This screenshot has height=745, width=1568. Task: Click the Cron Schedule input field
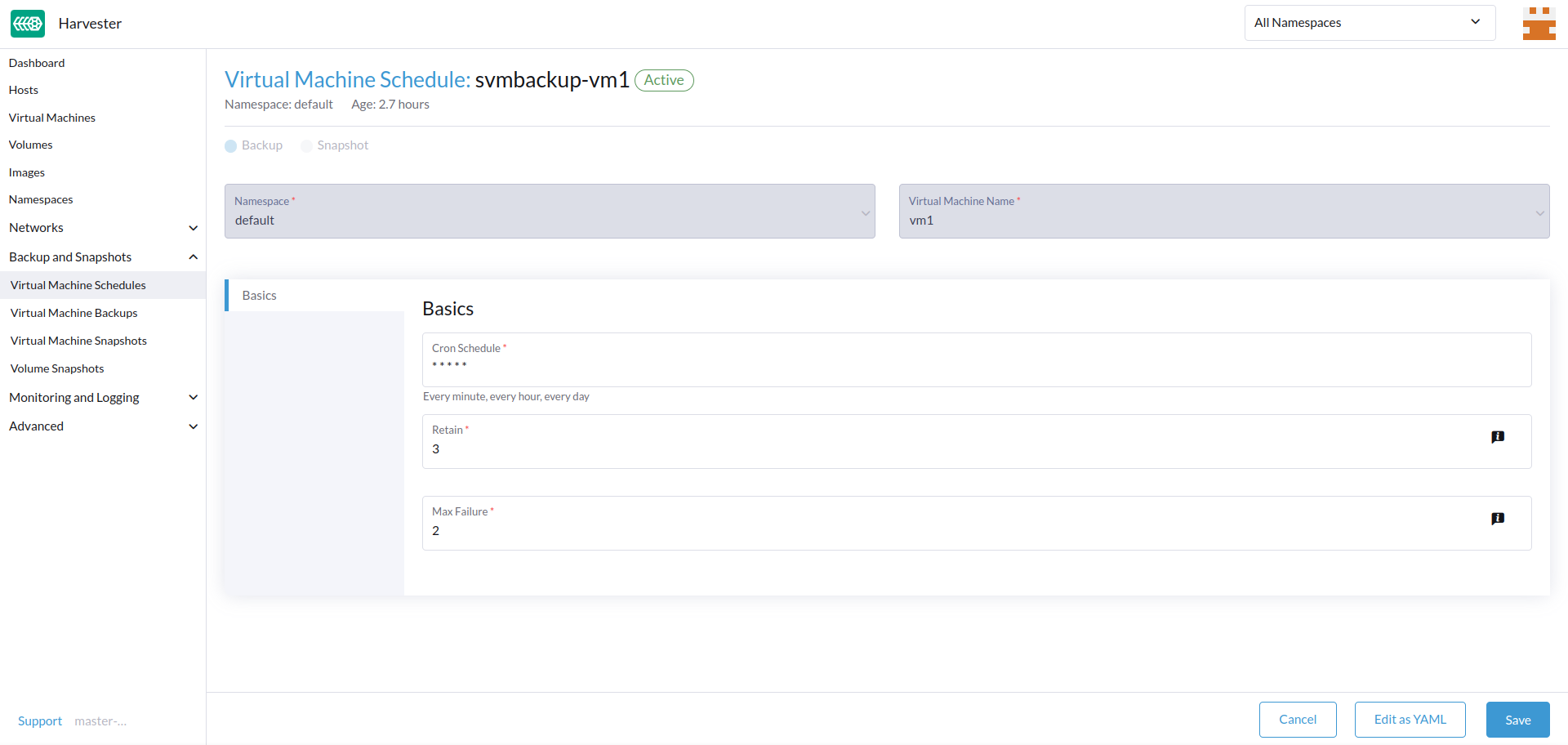(x=976, y=365)
